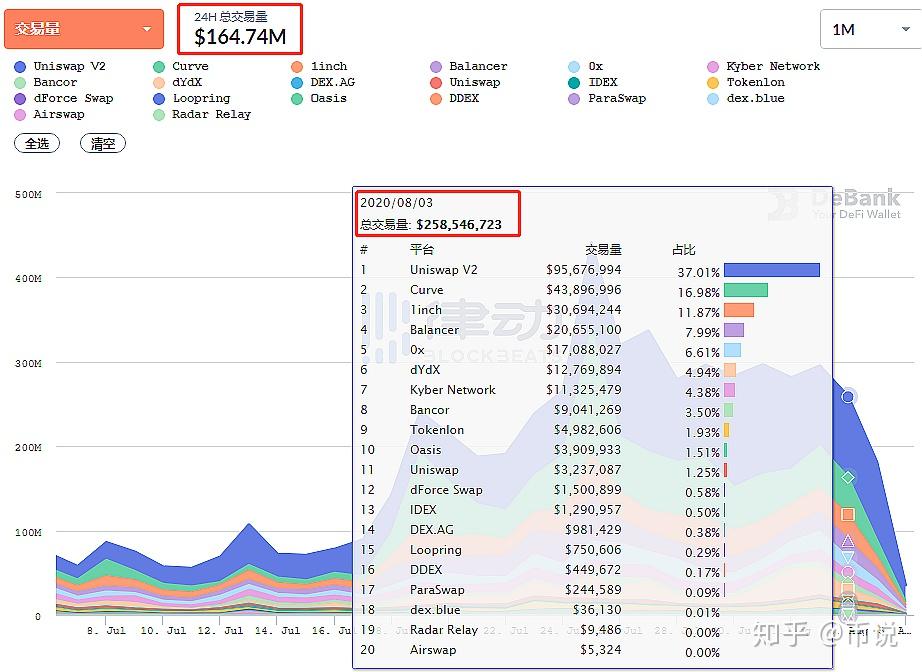Click the 占比 column header in tooltip
The image size is (922, 672).
point(684,250)
